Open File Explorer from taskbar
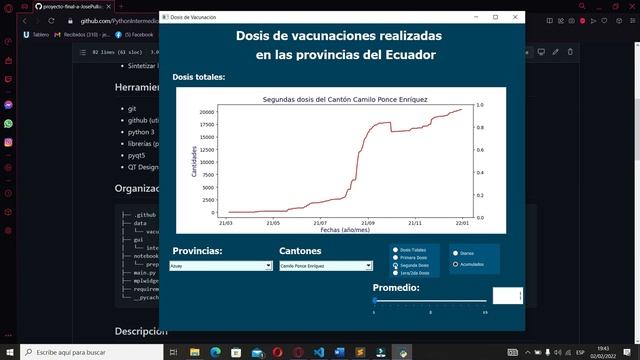640x360 pixels. click(195, 352)
